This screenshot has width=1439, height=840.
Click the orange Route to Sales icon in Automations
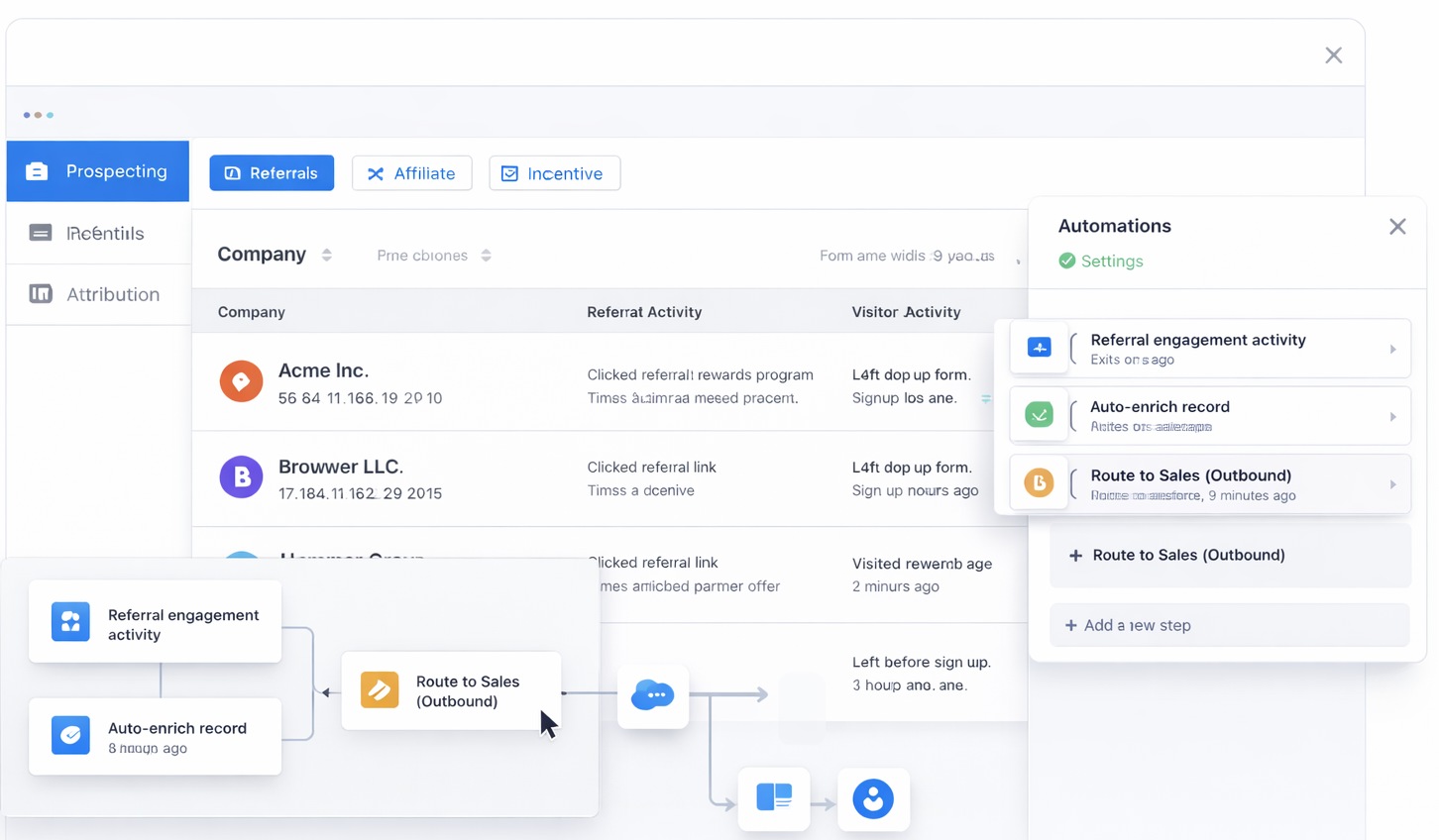pyautogui.click(x=1039, y=483)
